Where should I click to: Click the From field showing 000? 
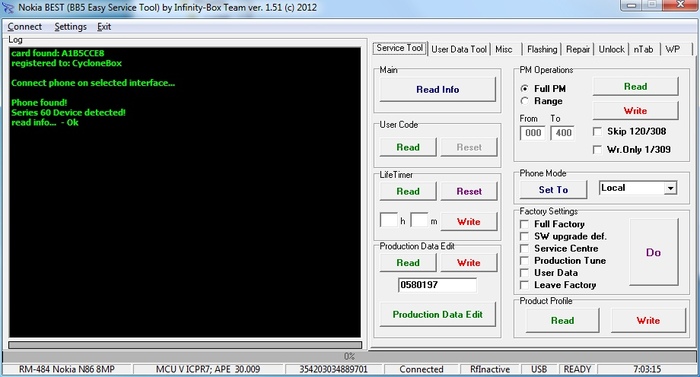pos(533,133)
